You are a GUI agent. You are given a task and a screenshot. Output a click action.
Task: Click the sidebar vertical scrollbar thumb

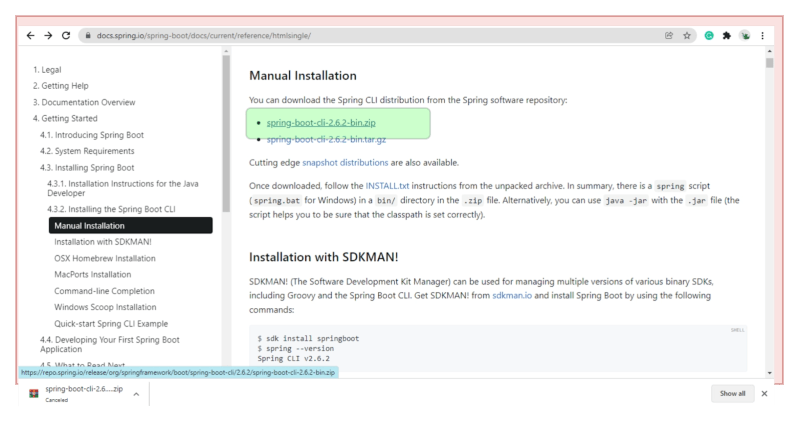[x=226, y=133]
